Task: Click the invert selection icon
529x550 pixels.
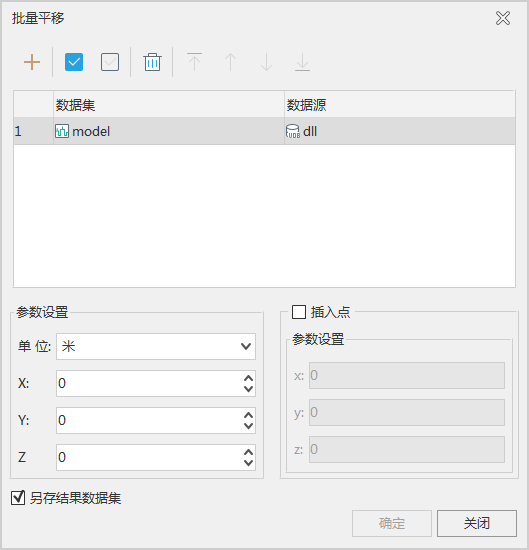Action: pos(110,62)
